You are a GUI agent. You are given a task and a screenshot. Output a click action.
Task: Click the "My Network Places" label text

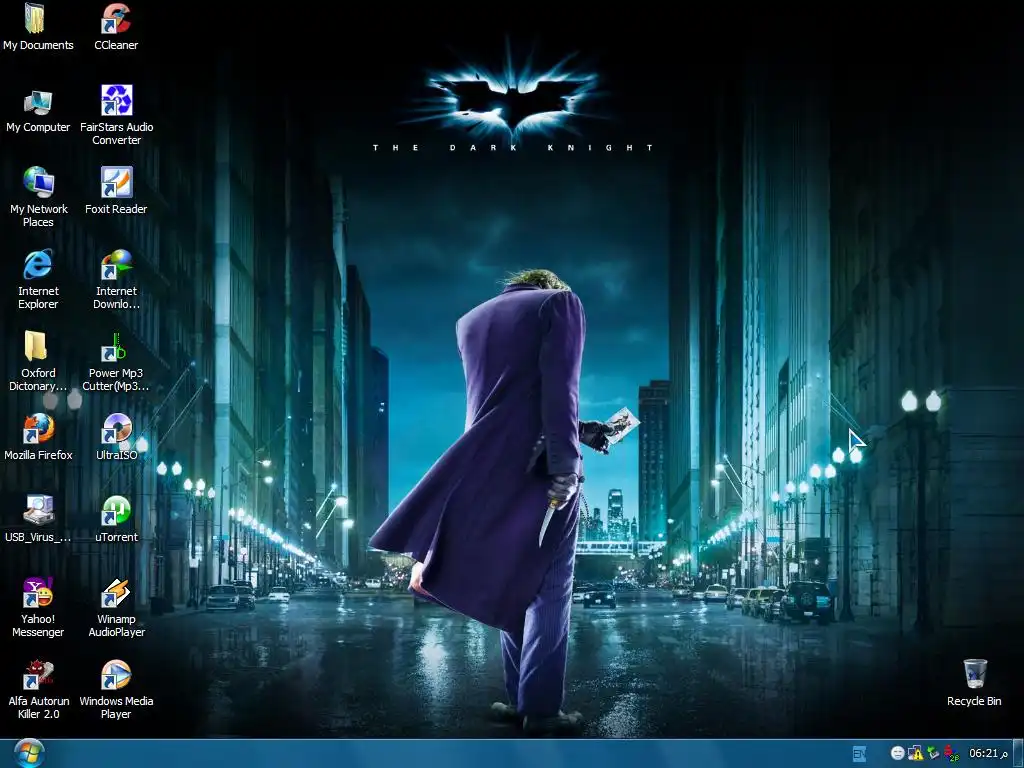(39, 216)
